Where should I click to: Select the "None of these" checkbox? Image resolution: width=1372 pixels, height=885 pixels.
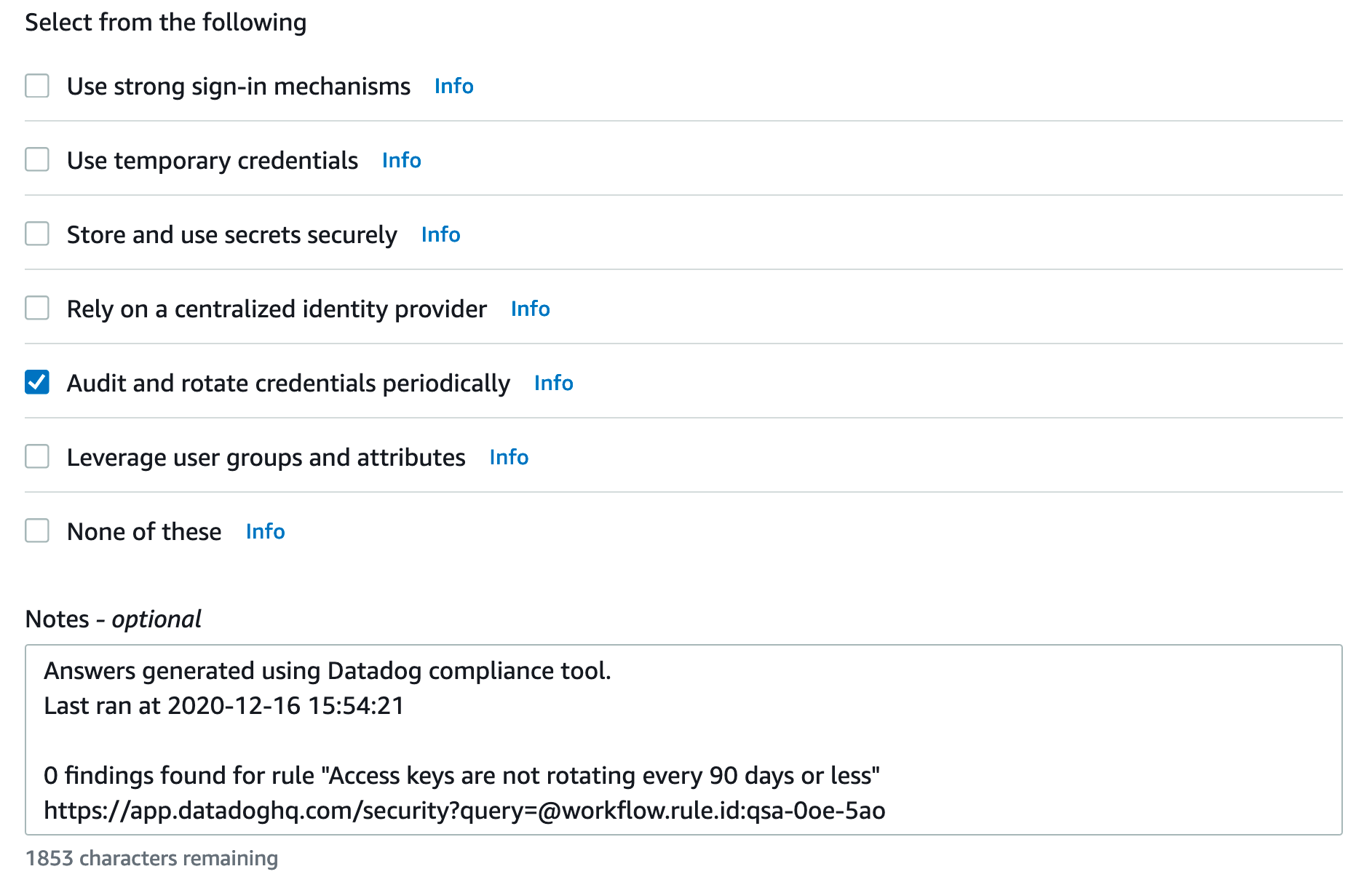pos(36,531)
